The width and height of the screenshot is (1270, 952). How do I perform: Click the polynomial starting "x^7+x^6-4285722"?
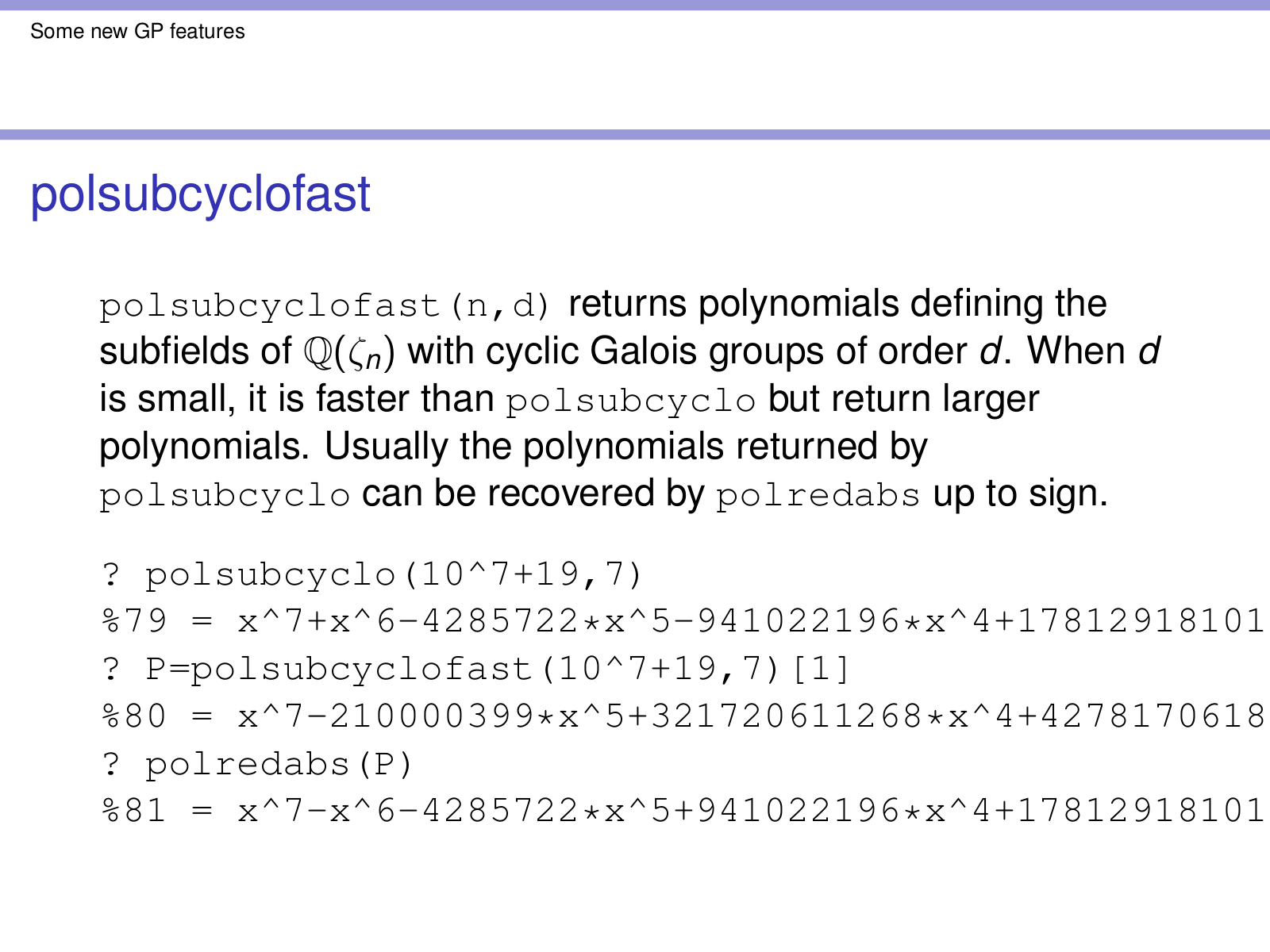coord(750,621)
